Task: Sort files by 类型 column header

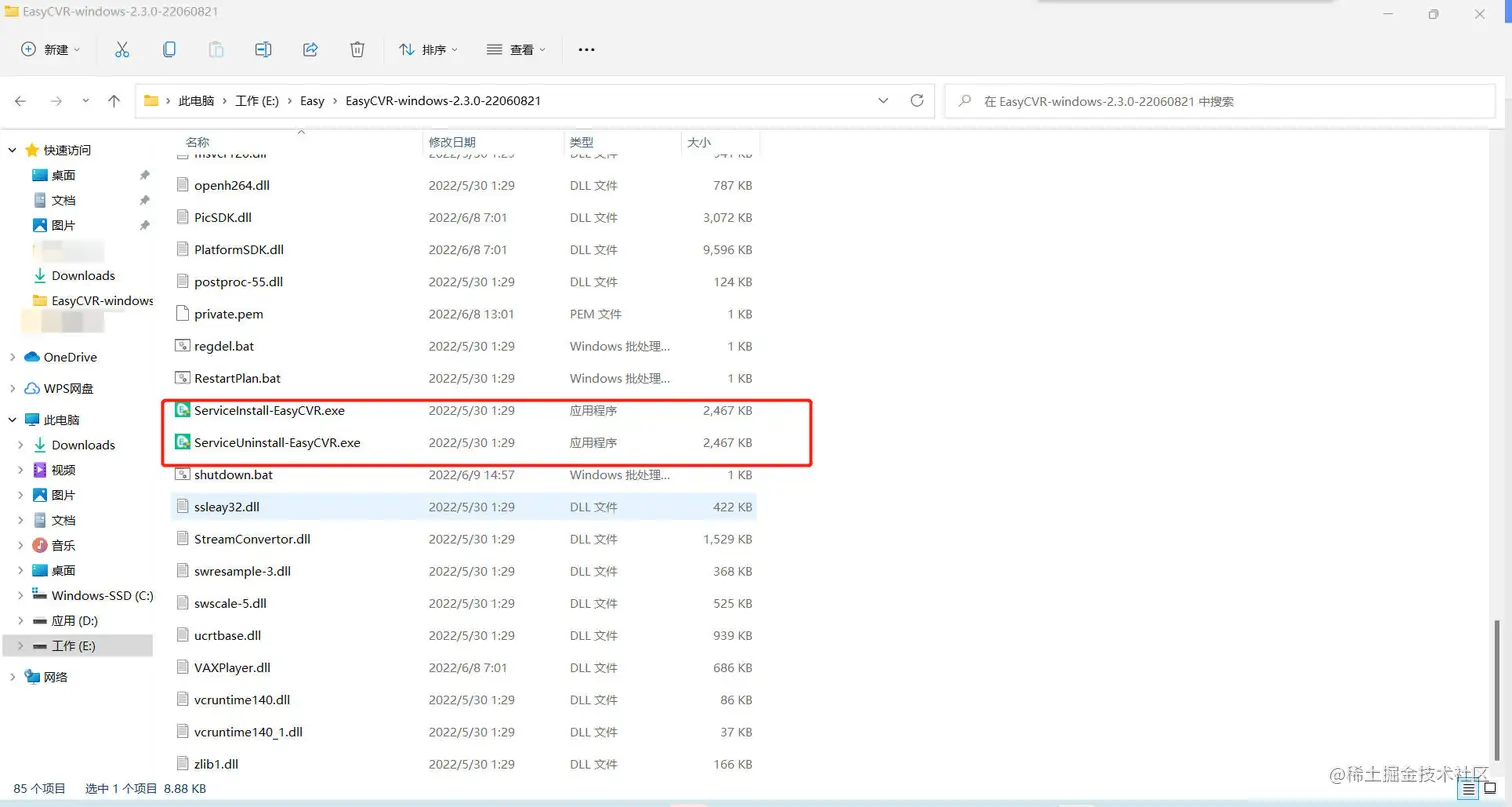Action: pyautogui.click(x=581, y=143)
